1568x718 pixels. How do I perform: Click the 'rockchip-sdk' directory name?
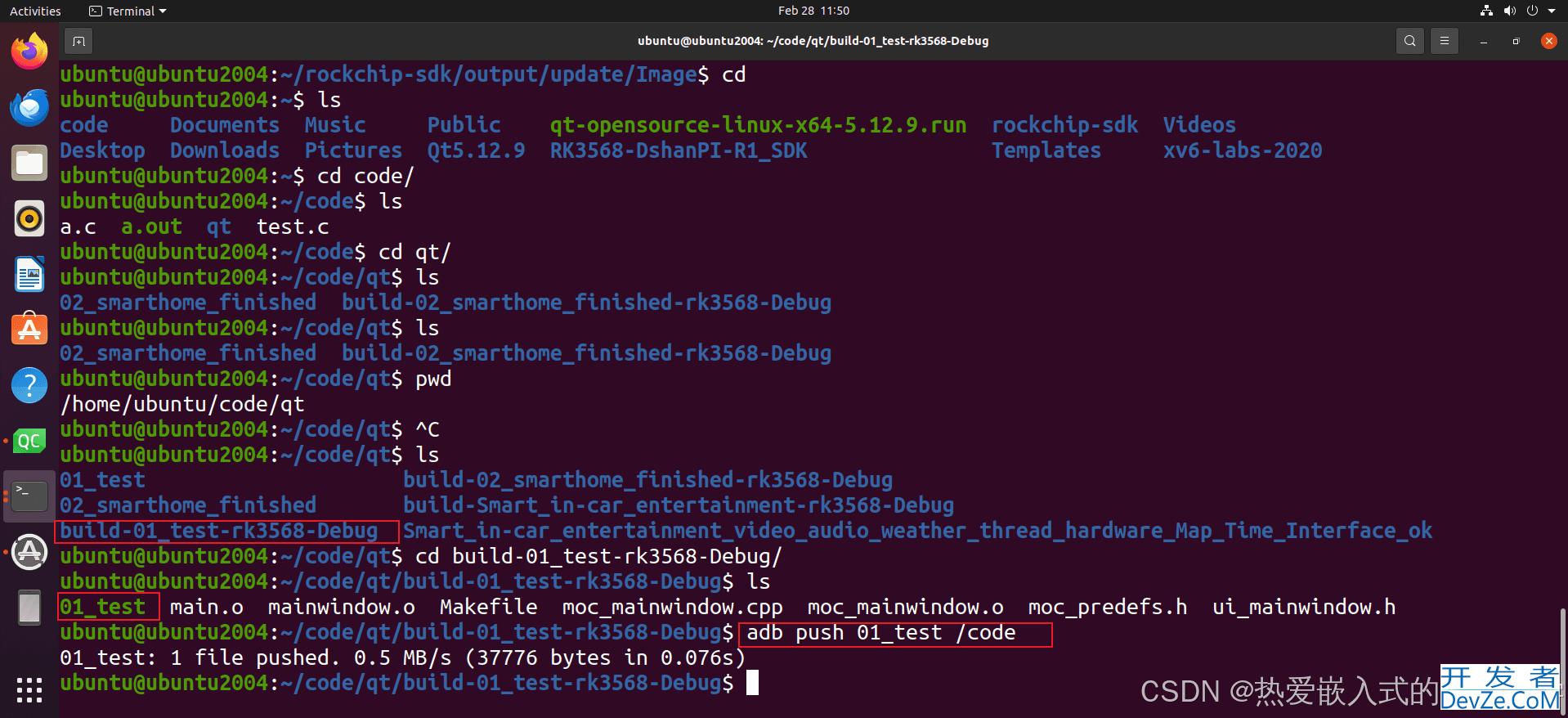click(1064, 125)
